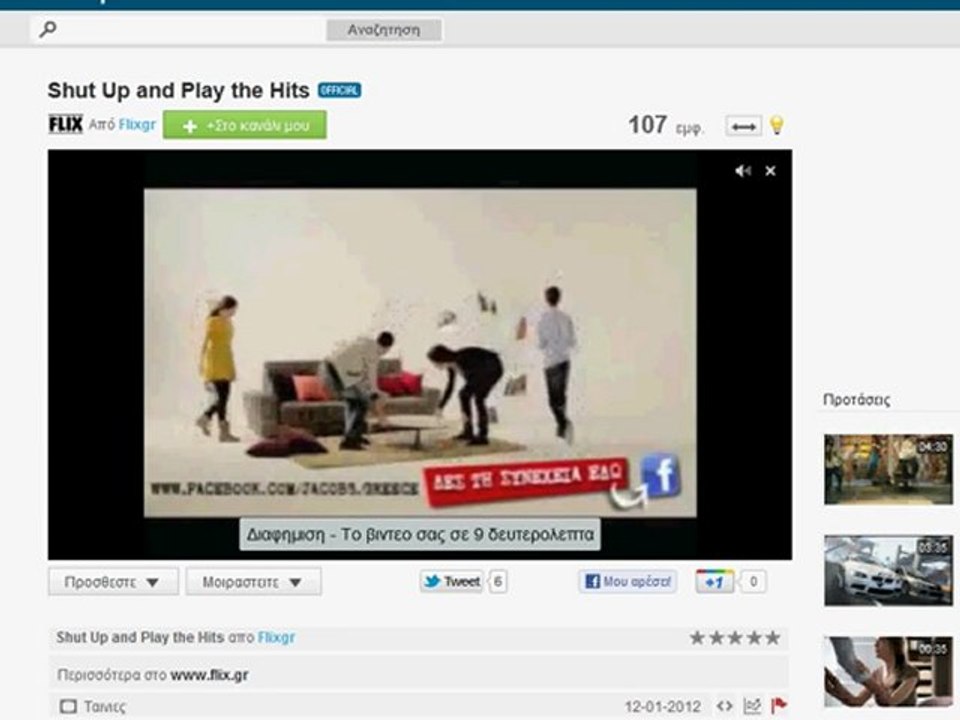Mute the ad with speaker icon
The image size is (960, 720).
click(743, 171)
